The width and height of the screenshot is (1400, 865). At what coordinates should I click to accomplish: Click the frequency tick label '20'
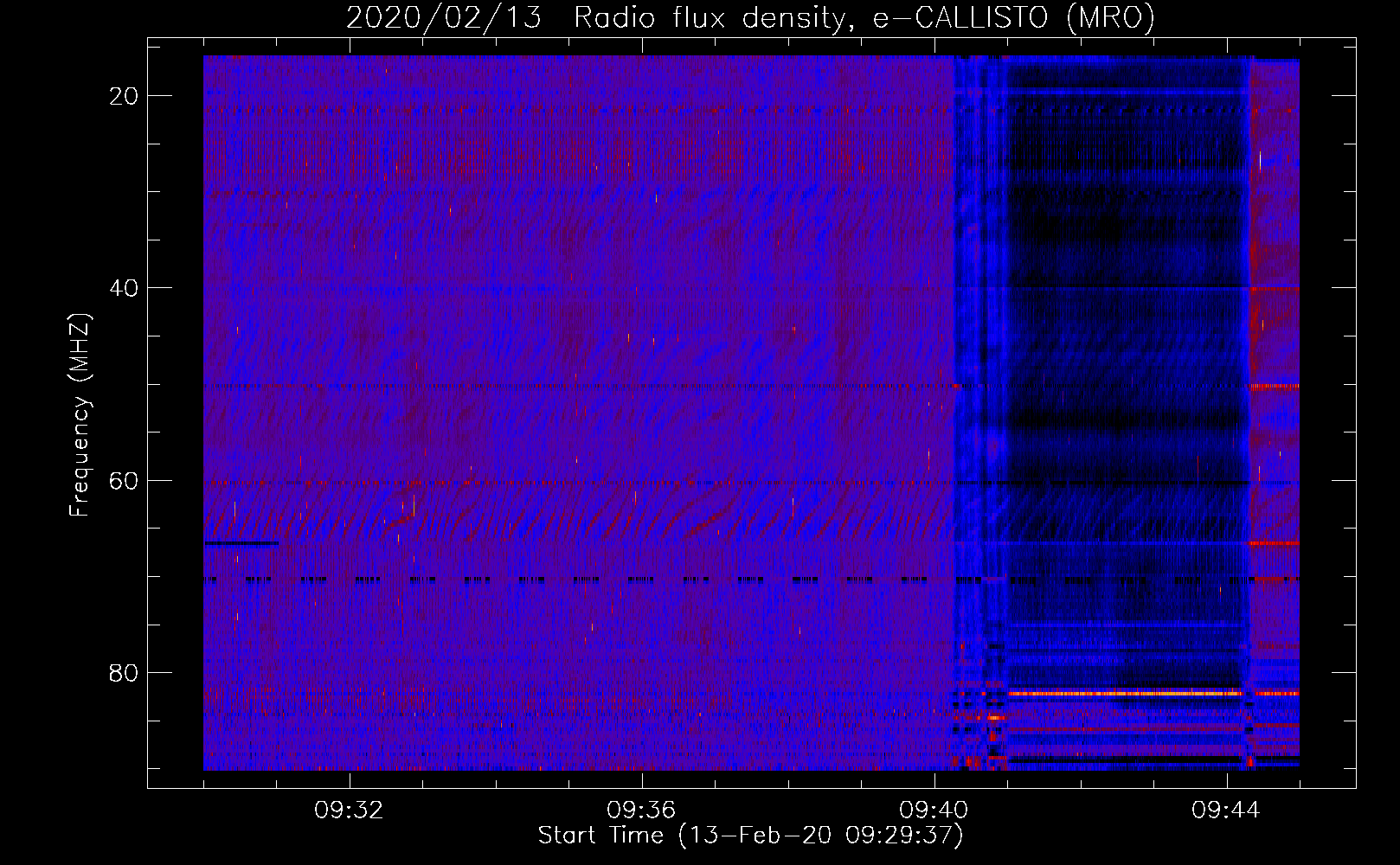coord(125,96)
